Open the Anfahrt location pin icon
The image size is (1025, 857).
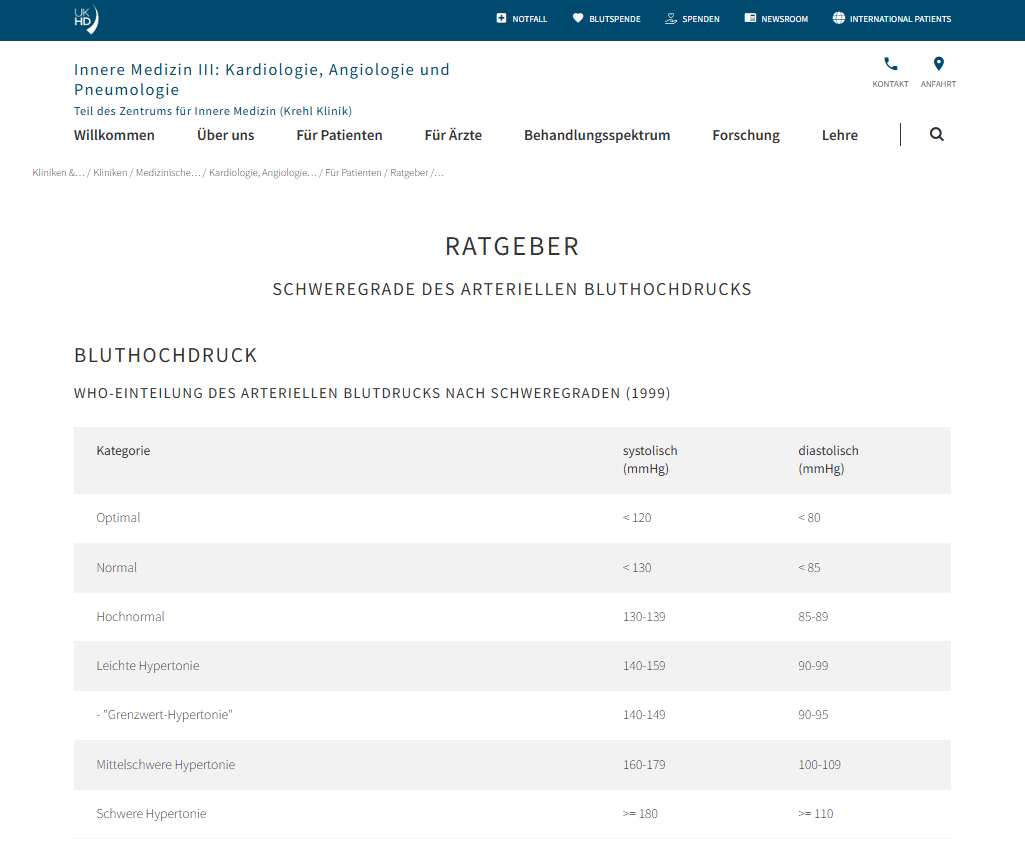pyautogui.click(x=939, y=64)
